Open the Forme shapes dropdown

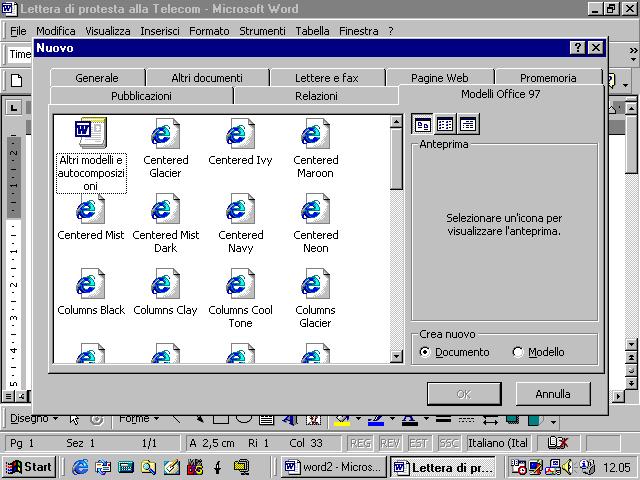point(139,418)
